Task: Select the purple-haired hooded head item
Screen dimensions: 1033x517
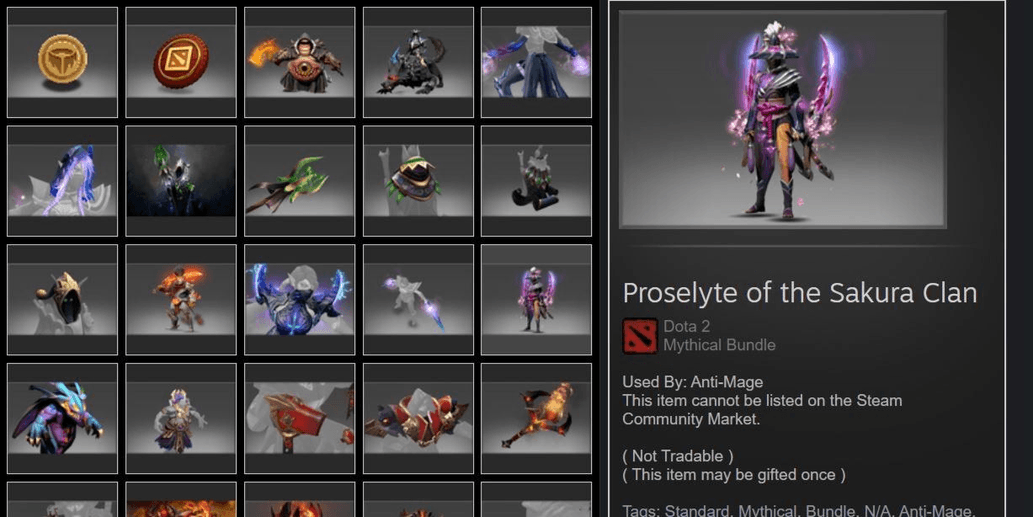Action: [62, 180]
